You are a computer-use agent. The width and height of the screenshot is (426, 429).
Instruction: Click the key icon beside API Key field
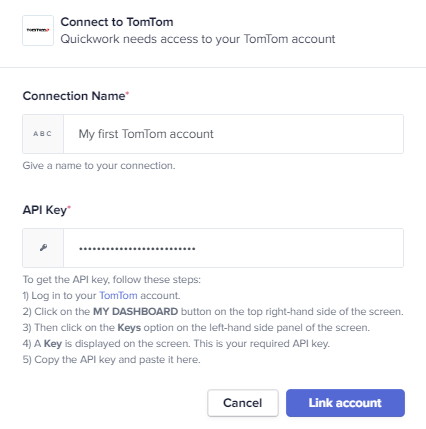[43, 248]
